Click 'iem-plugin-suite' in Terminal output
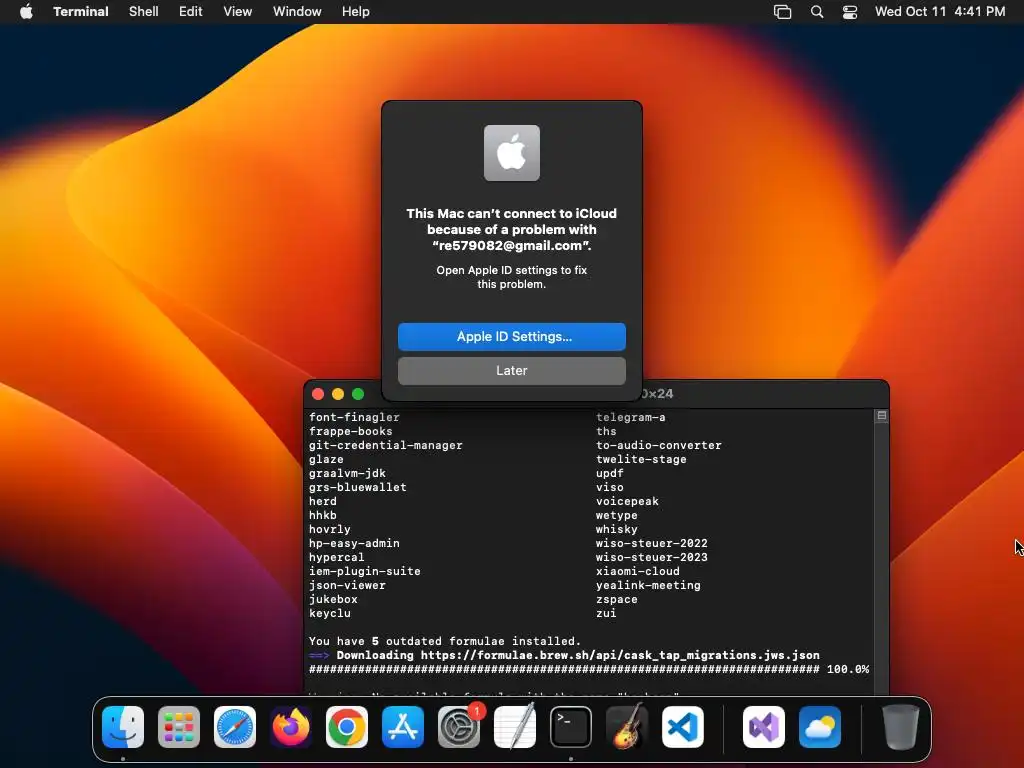 coord(364,571)
